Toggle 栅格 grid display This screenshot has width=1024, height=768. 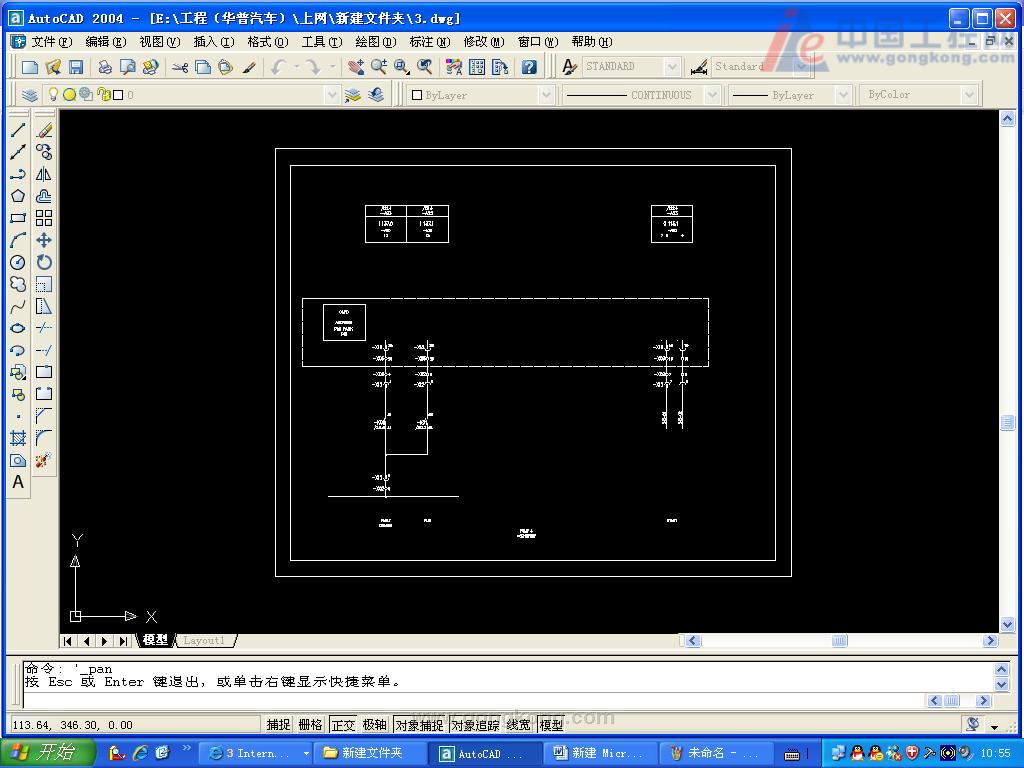(x=310, y=725)
